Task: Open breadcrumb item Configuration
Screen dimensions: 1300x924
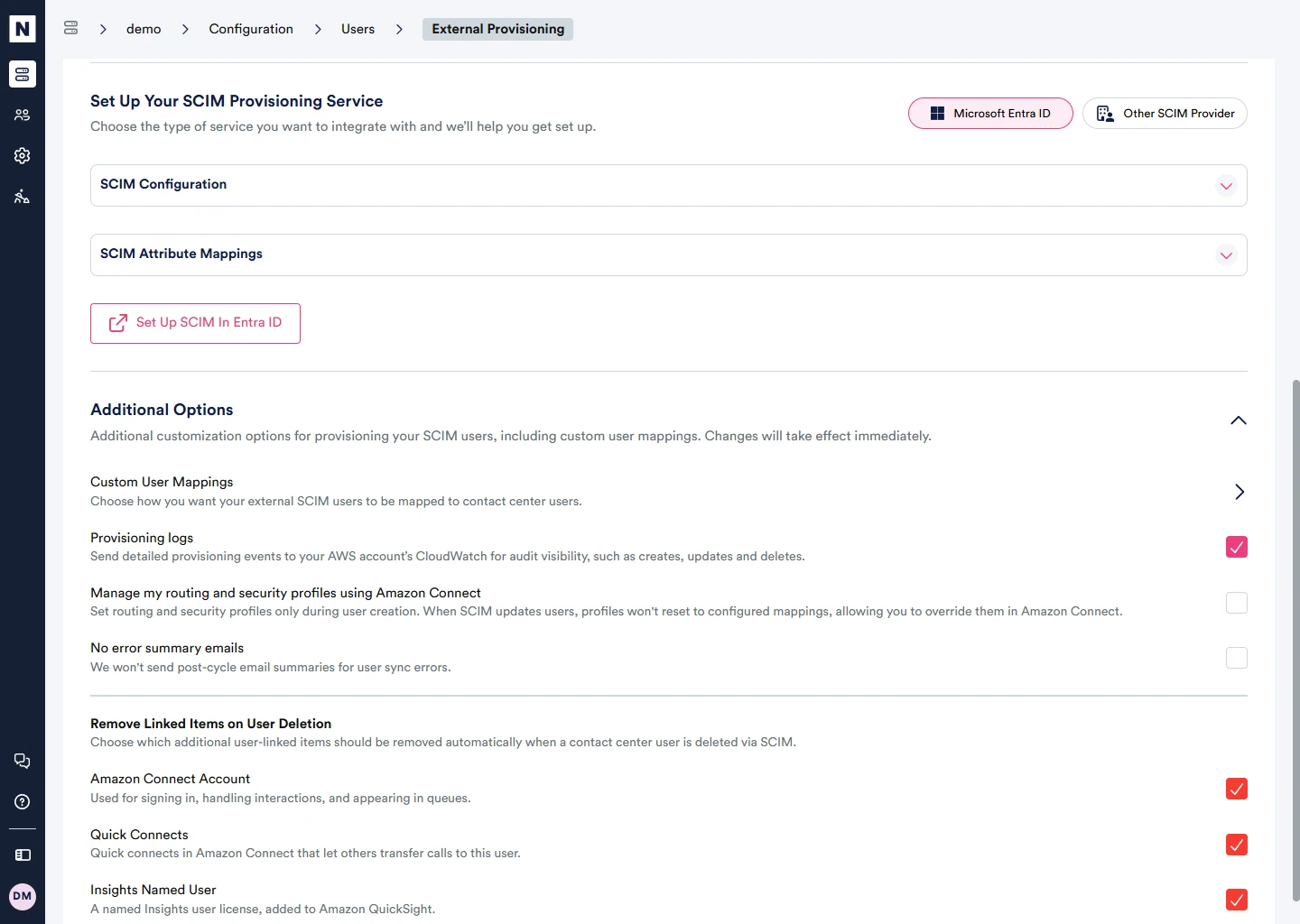Action: coord(251,28)
